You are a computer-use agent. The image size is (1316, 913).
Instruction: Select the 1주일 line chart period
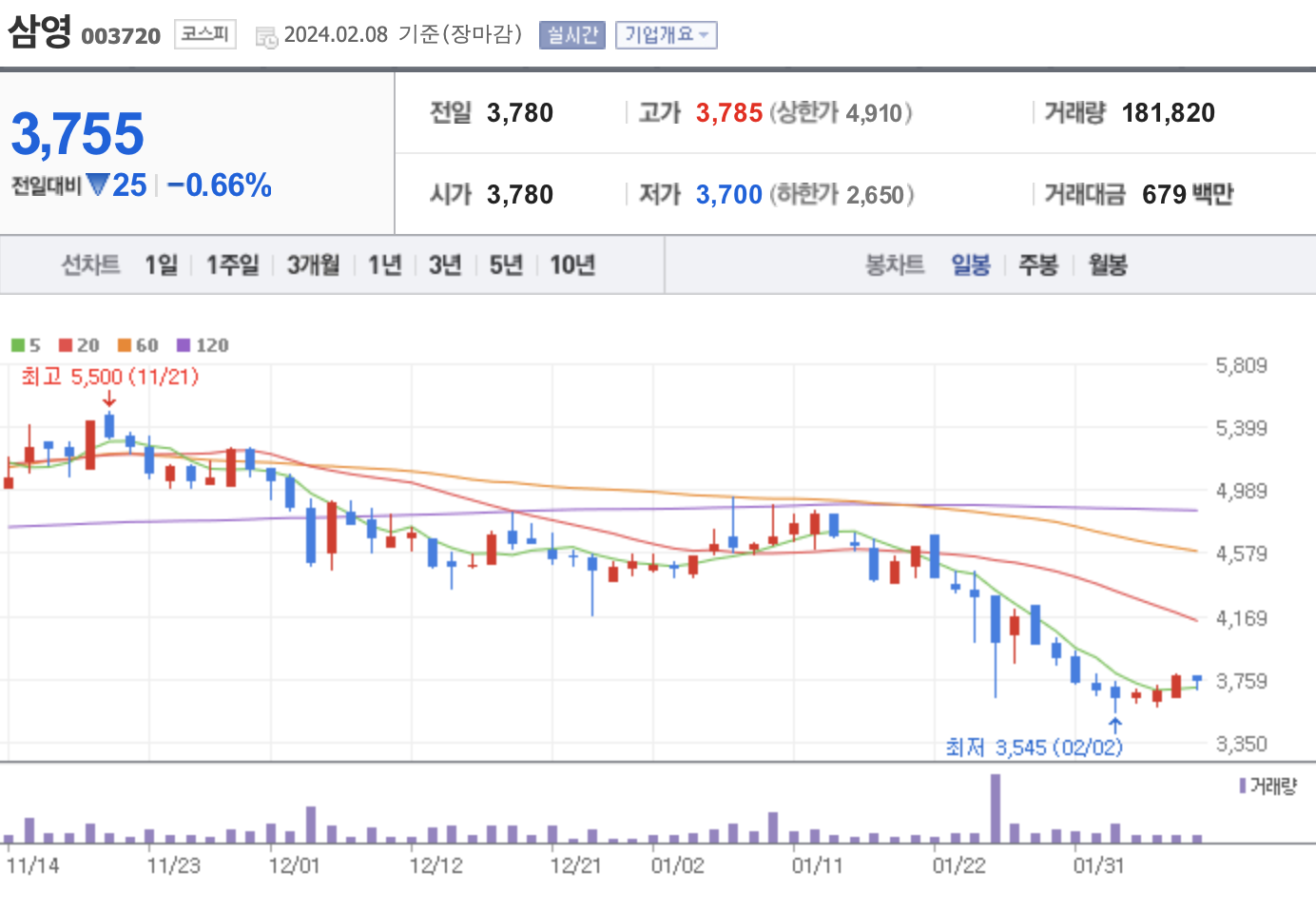pos(232,264)
